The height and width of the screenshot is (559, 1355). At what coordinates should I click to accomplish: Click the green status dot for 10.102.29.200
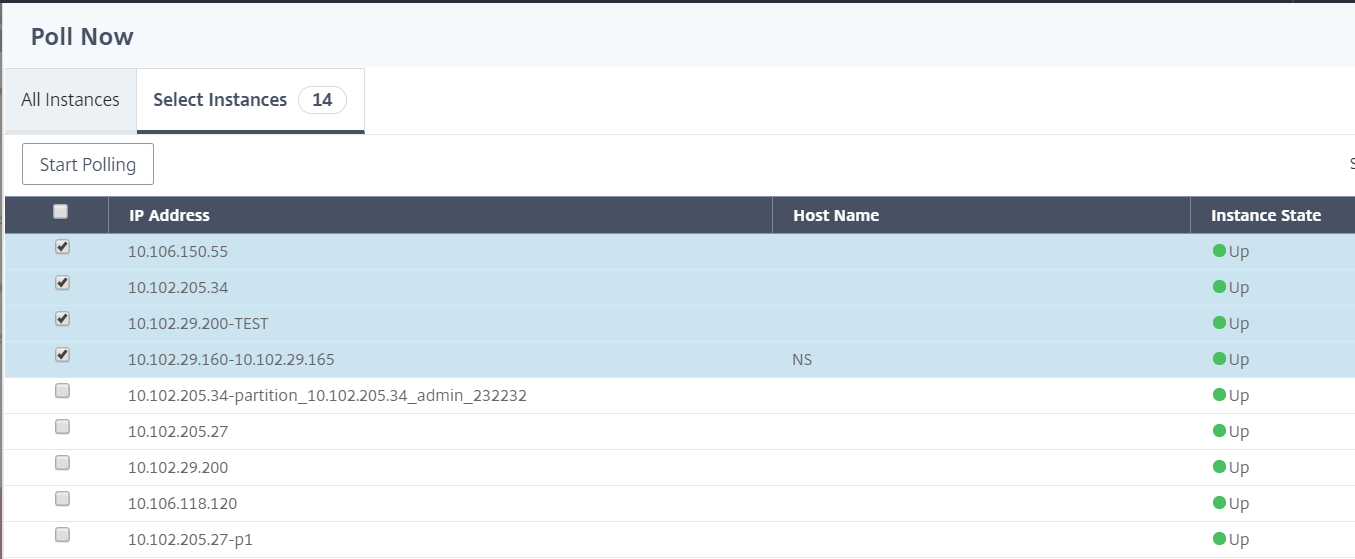tap(1219, 467)
